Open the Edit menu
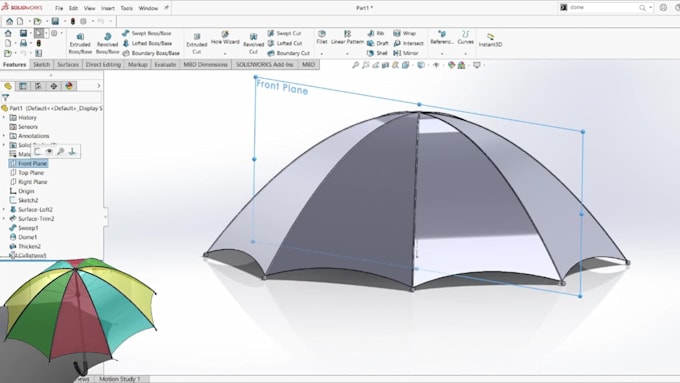The image size is (680, 383). pos(73,8)
